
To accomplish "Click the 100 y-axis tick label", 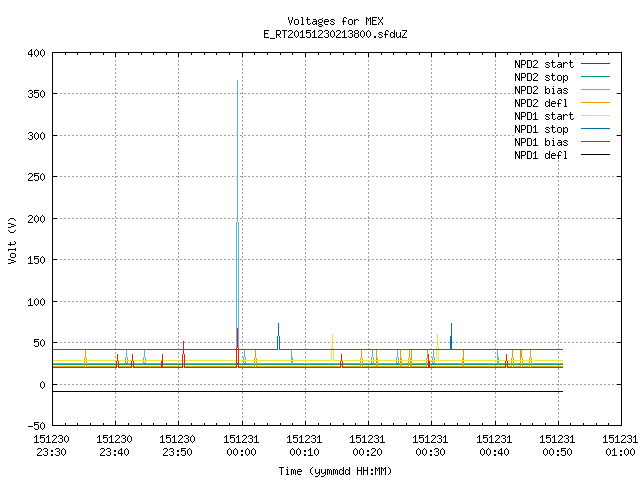I will point(36,302).
